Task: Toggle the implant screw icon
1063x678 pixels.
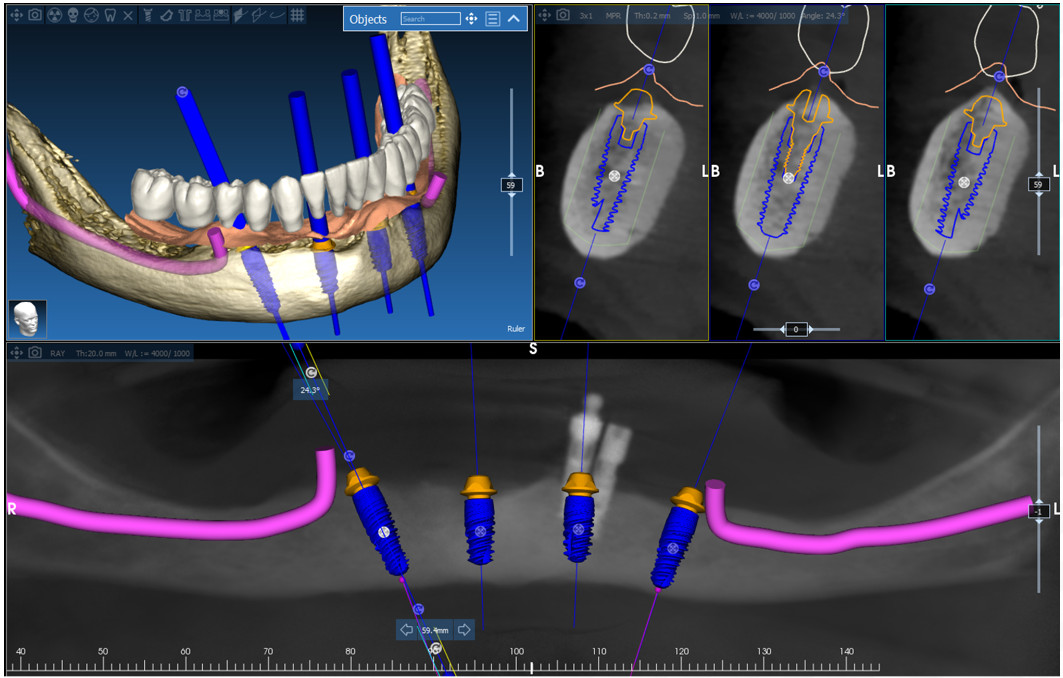Action: tap(148, 15)
